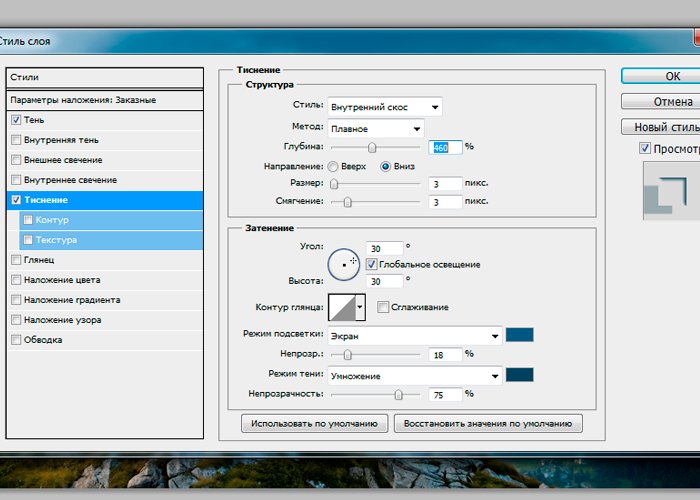Click the angle dial for lighting direction

pos(344,263)
